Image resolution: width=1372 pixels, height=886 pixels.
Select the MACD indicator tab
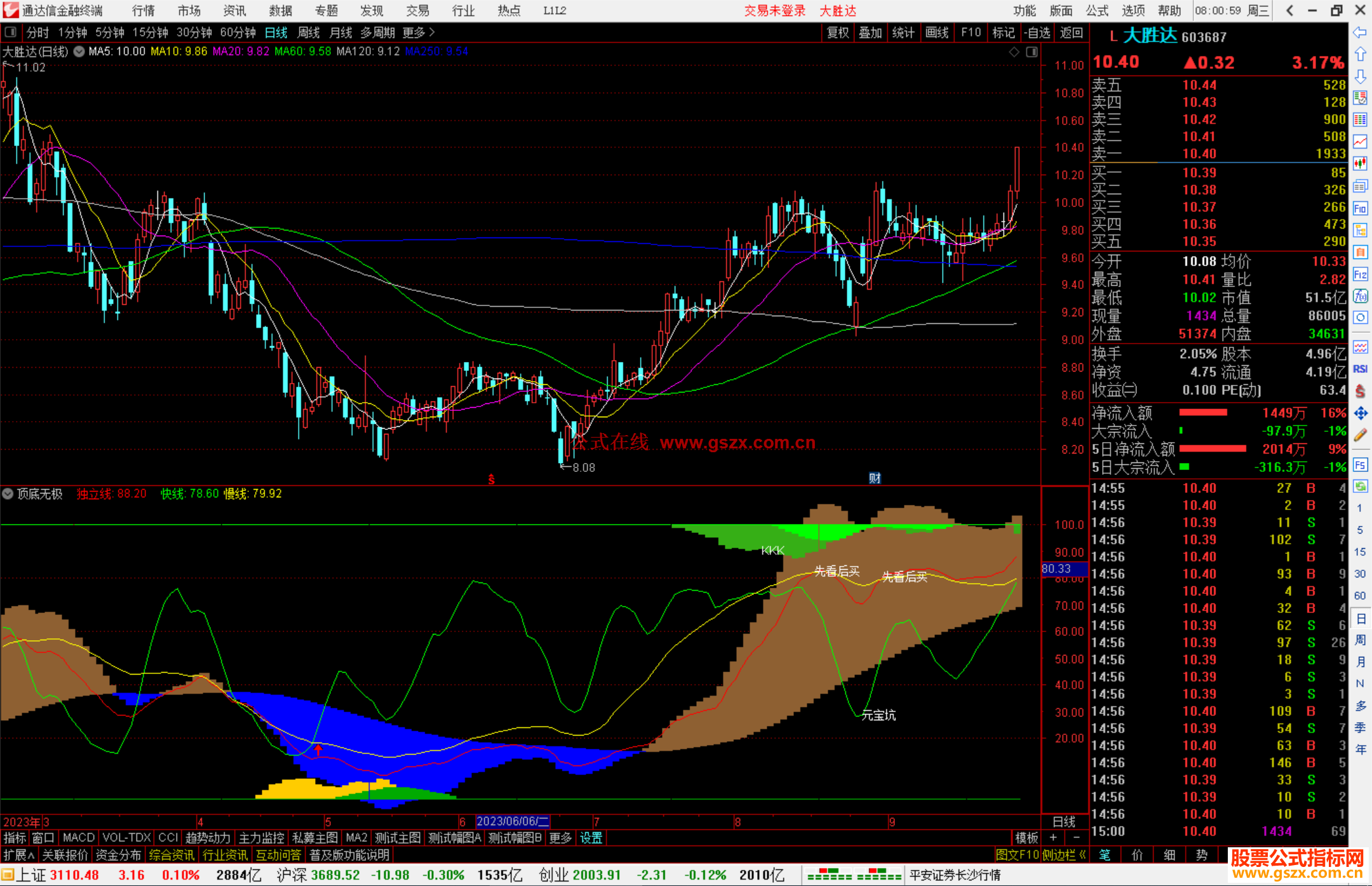78,838
